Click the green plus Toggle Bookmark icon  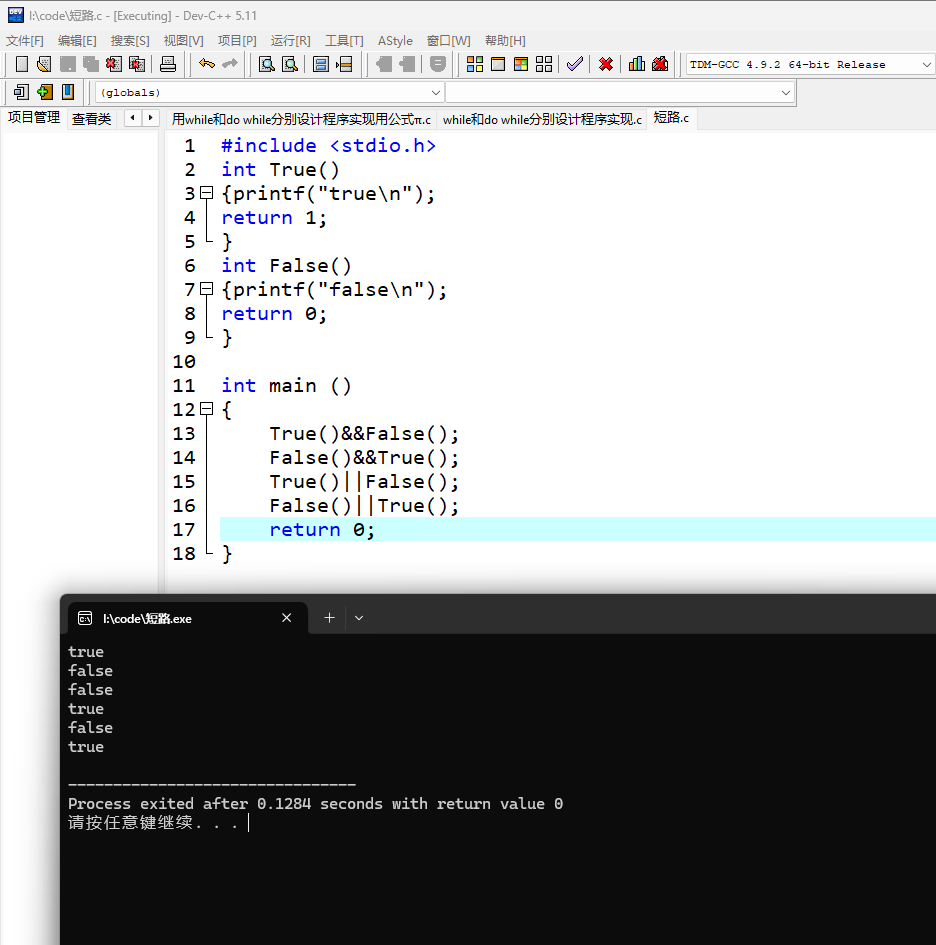(45, 92)
